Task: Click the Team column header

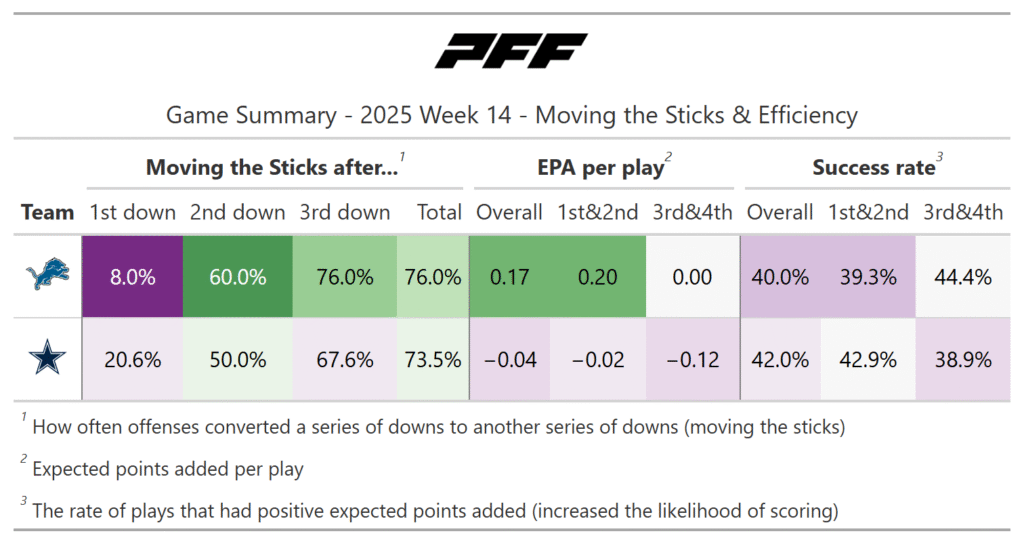Action: (x=48, y=212)
